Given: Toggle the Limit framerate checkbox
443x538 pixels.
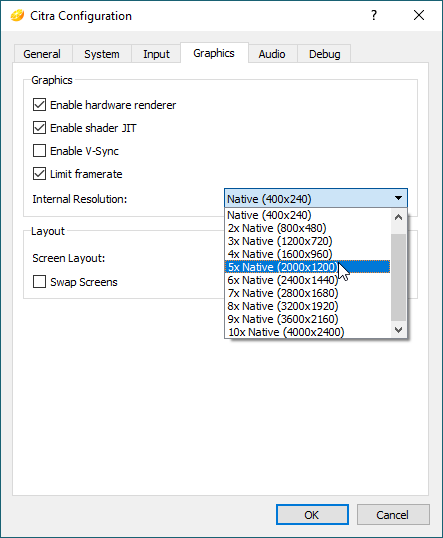Looking at the screenshot, I should click(x=39, y=174).
